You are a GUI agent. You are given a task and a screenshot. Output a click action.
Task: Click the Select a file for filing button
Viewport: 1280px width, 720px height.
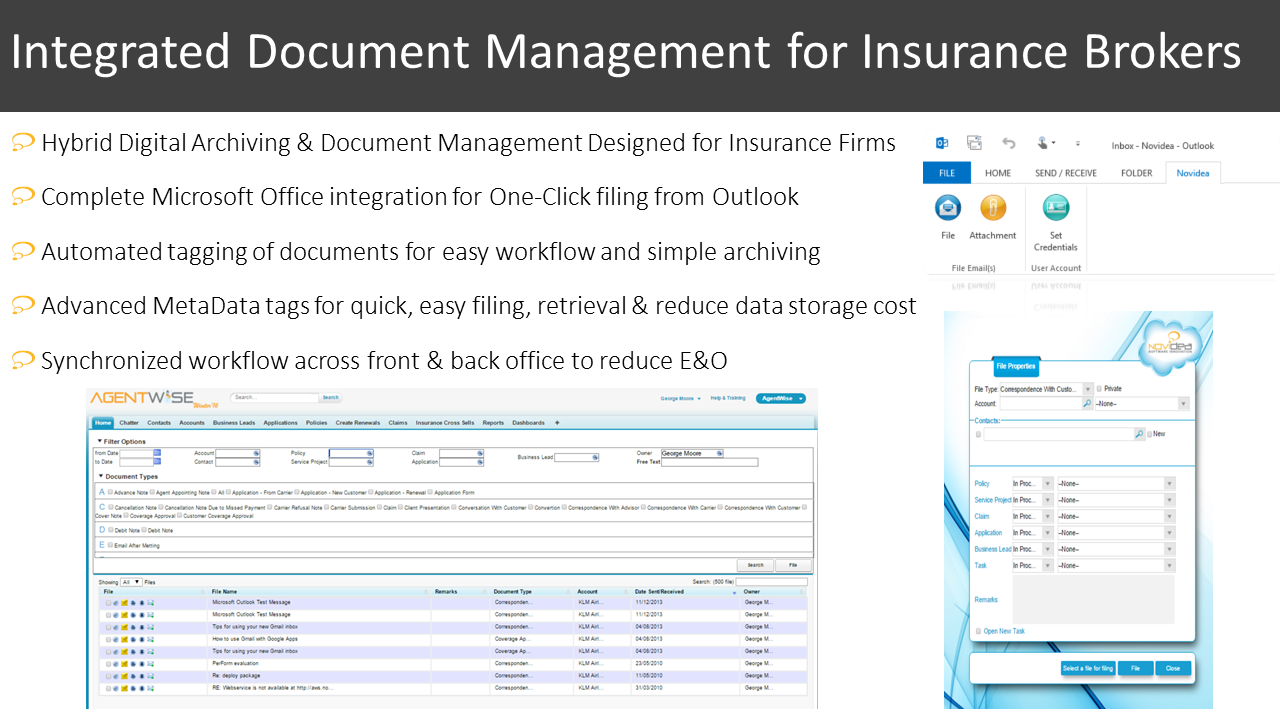pos(1088,668)
